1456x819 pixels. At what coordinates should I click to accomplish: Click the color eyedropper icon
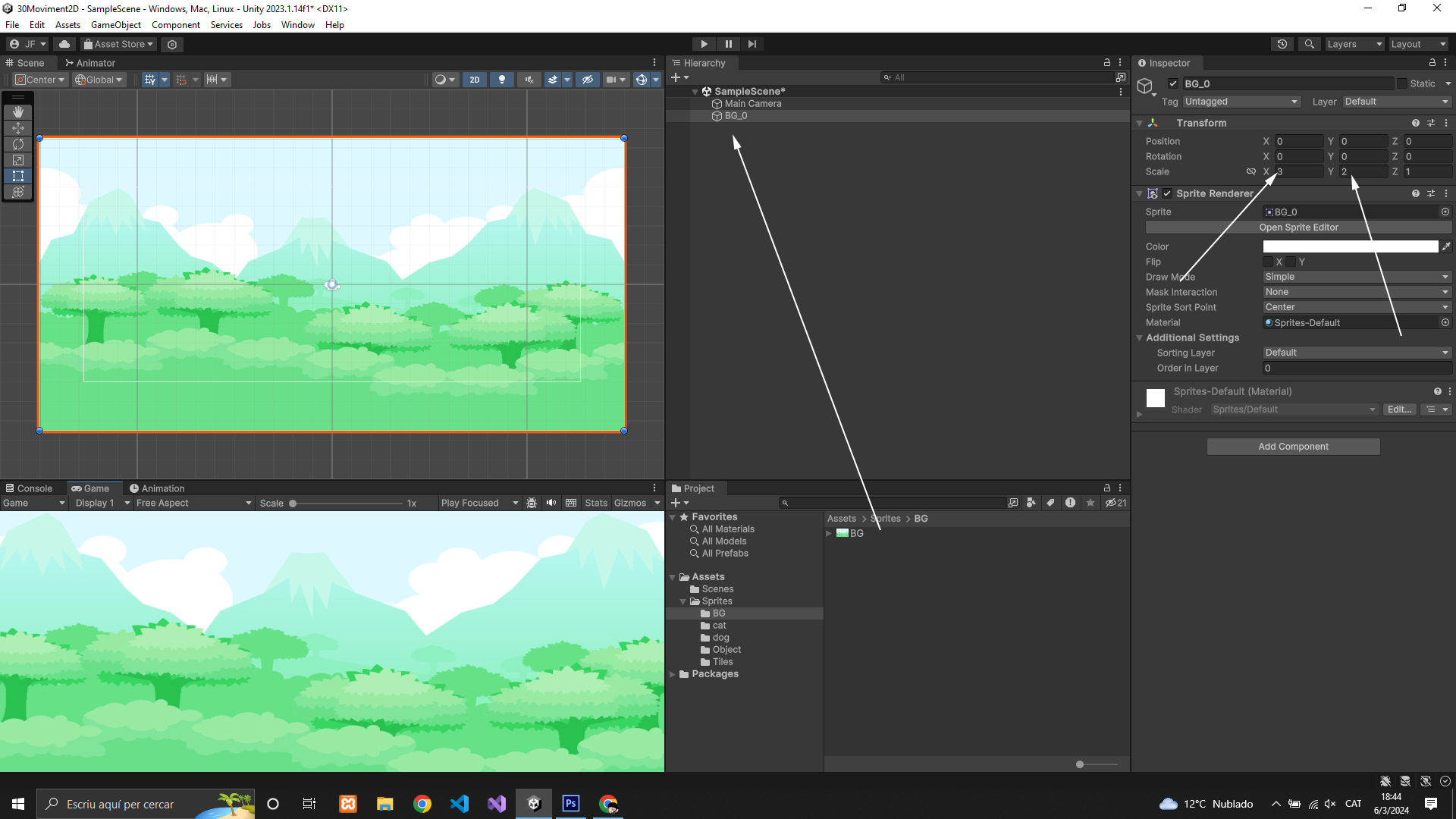click(1446, 246)
